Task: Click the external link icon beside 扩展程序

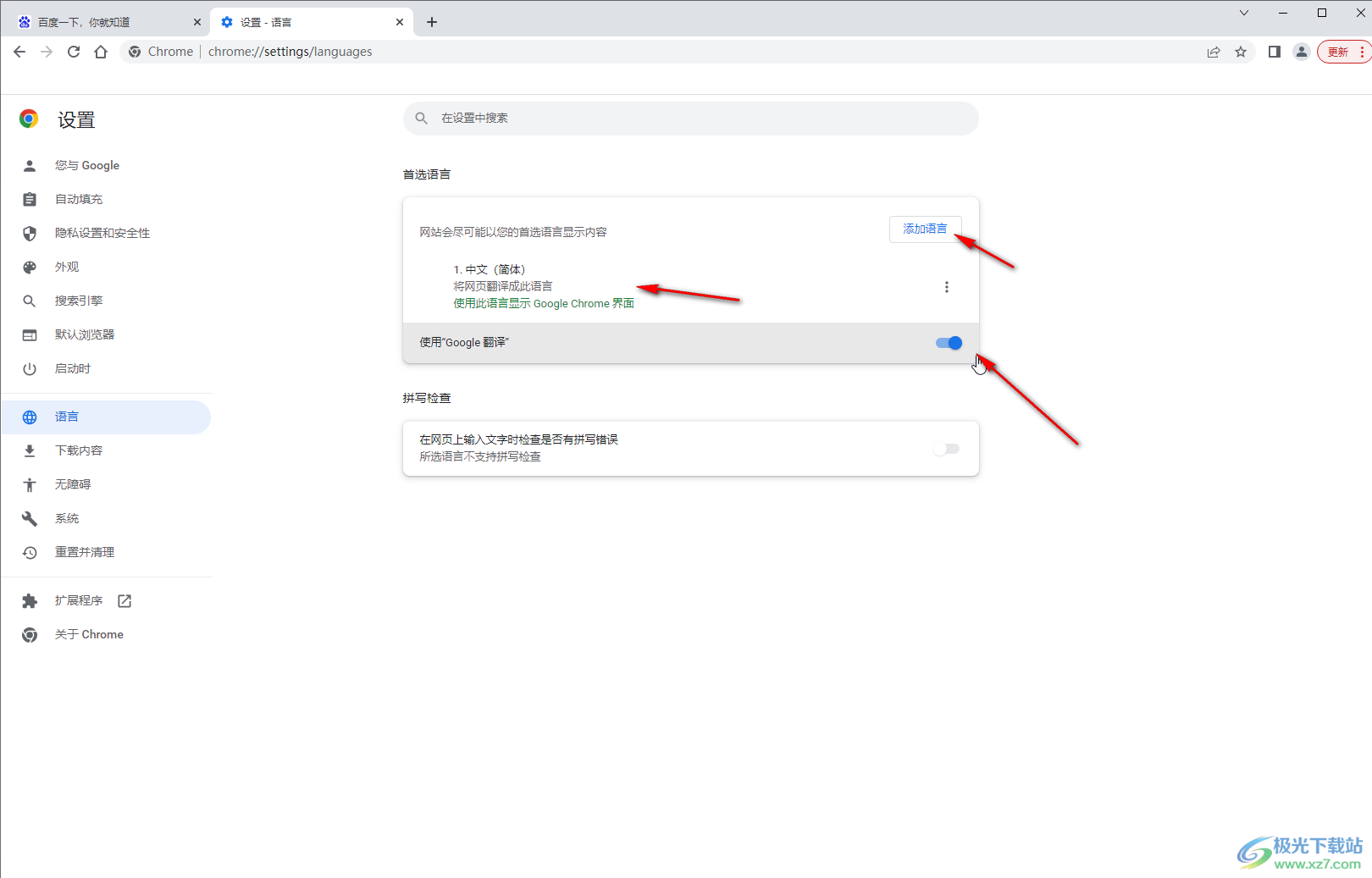Action: point(124,600)
